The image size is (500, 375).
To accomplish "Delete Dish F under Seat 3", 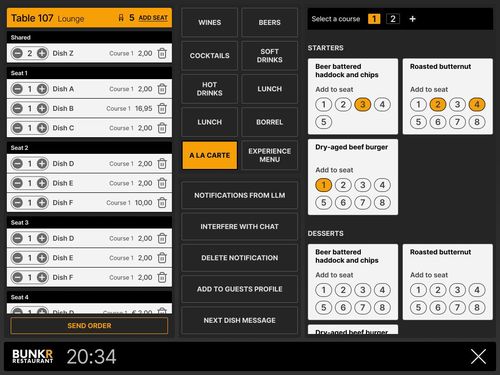I will (x=162, y=277).
